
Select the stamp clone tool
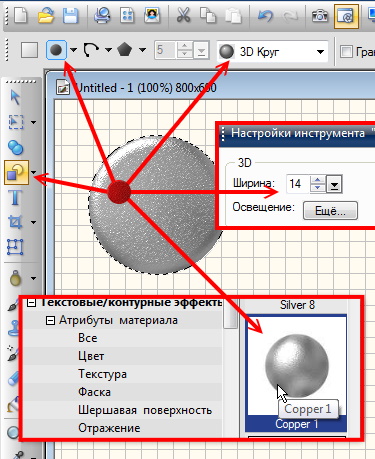tap(13, 328)
